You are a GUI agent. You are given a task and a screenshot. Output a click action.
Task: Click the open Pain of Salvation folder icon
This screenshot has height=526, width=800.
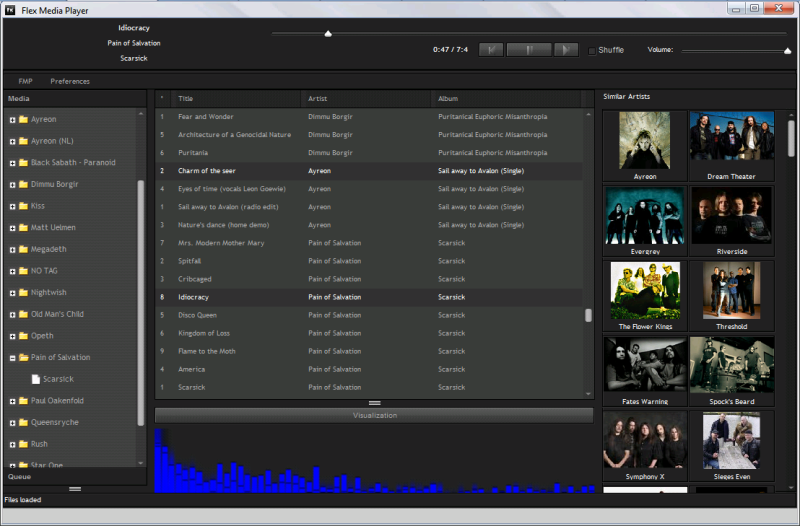coord(23,357)
